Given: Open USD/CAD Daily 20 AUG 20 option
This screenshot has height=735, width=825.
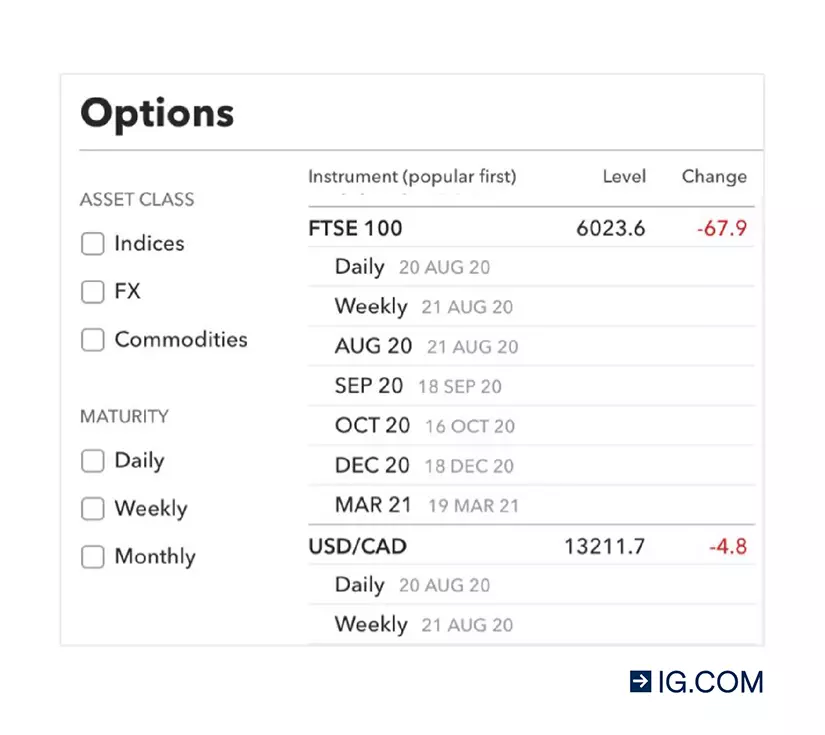Looking at the screenshot, I should click(412, 585).
